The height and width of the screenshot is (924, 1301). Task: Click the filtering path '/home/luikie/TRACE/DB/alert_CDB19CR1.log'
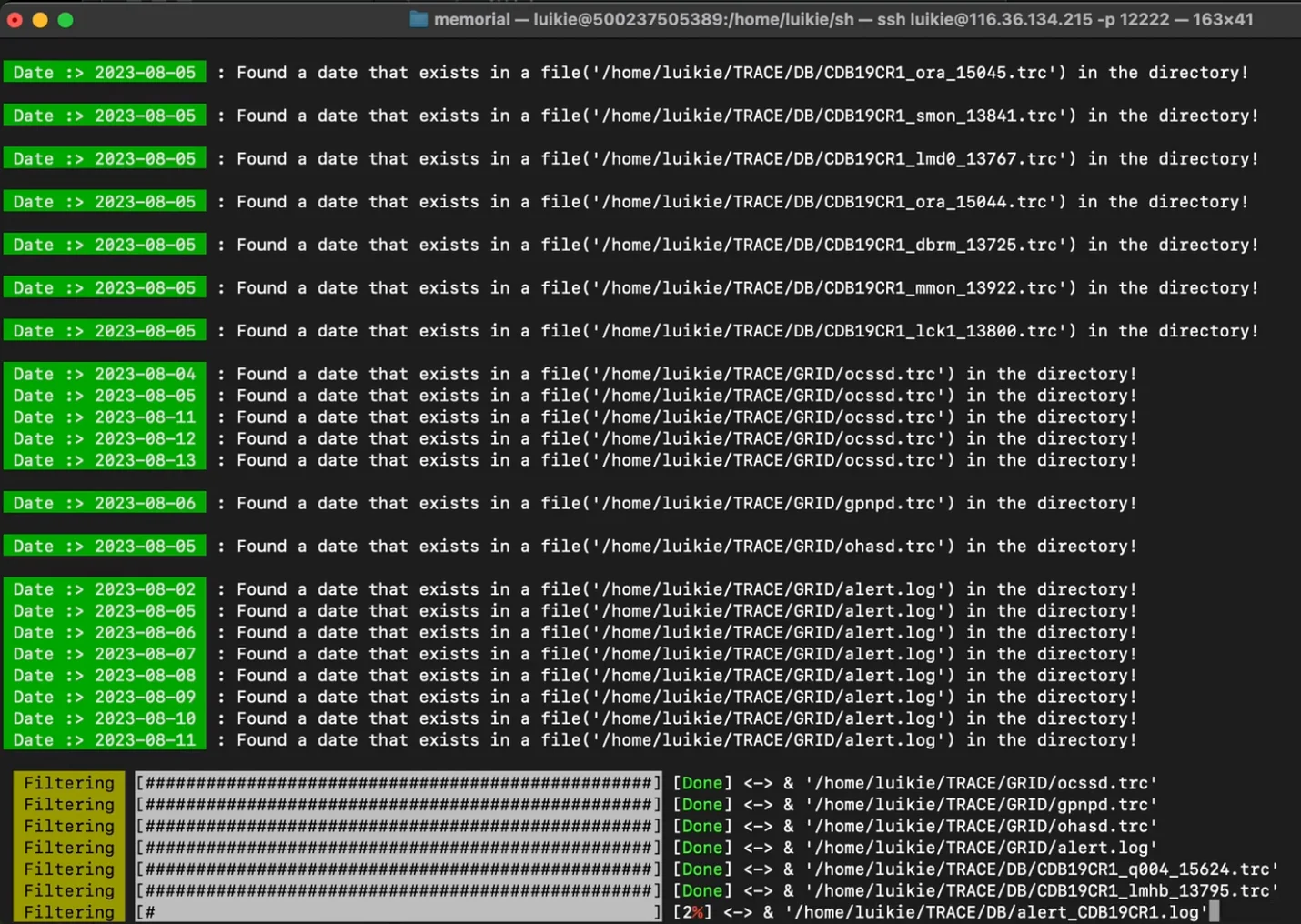[996, 912]
